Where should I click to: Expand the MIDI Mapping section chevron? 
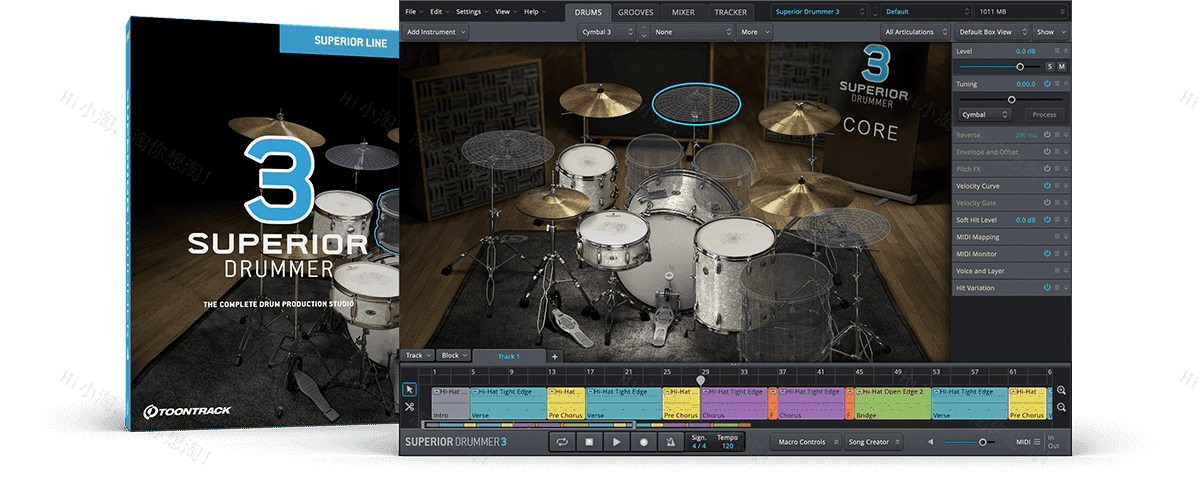click(x=1066, y=237)
